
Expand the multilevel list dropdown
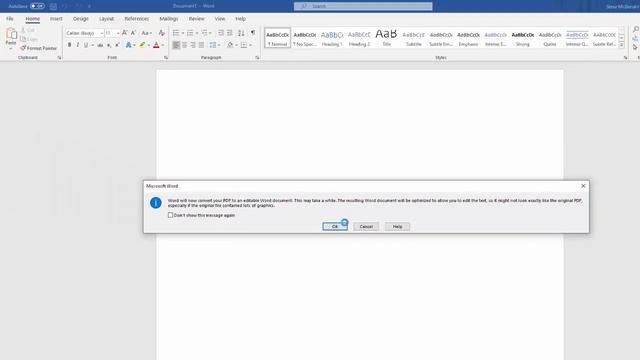[210, 33]
